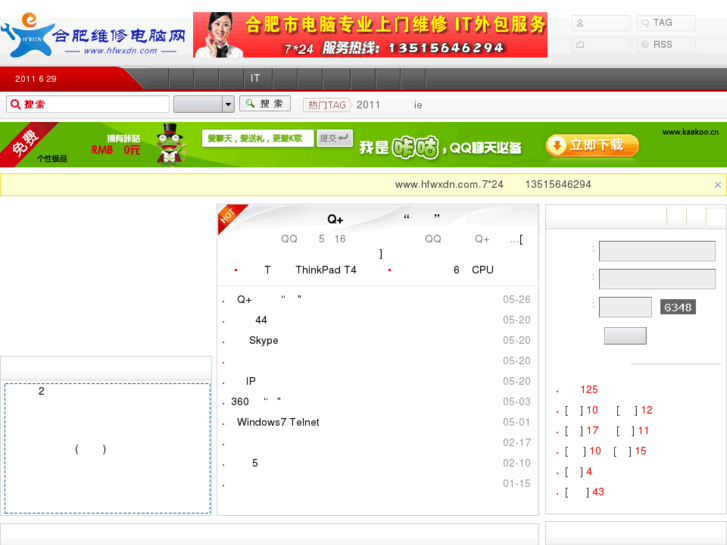Click the dashed-border box containing the number 2
The image size is (727, 545).
(107, 448)
